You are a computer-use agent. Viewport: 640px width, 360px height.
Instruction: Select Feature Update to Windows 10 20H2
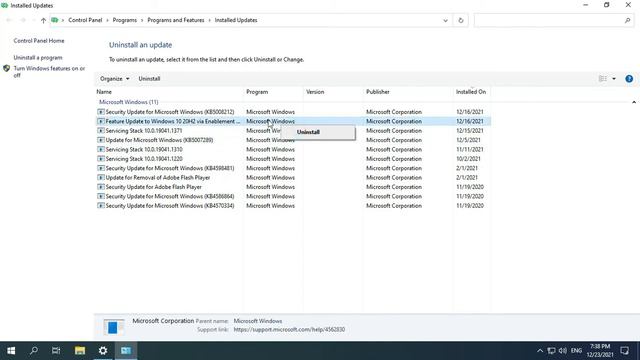[x=293, y=121]
